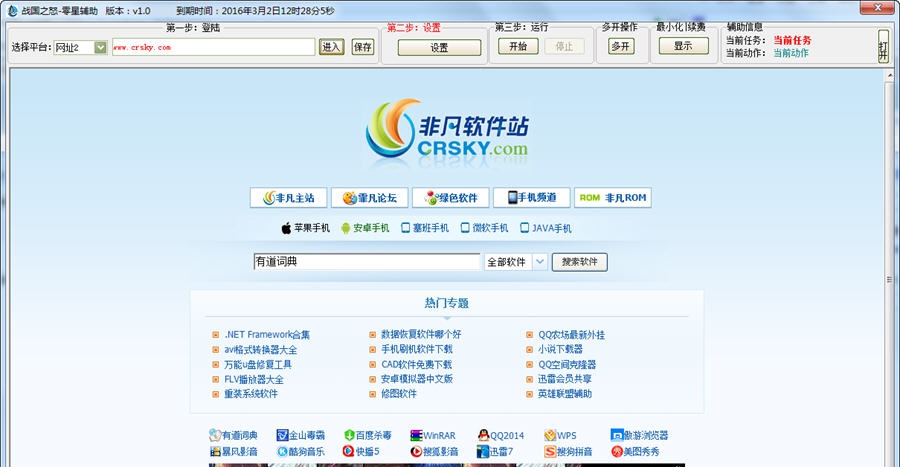Image resolution: width=900 pixels, height=467 pixels.
Task: Click the red 当前任务 status text
Action: (792, 40)
